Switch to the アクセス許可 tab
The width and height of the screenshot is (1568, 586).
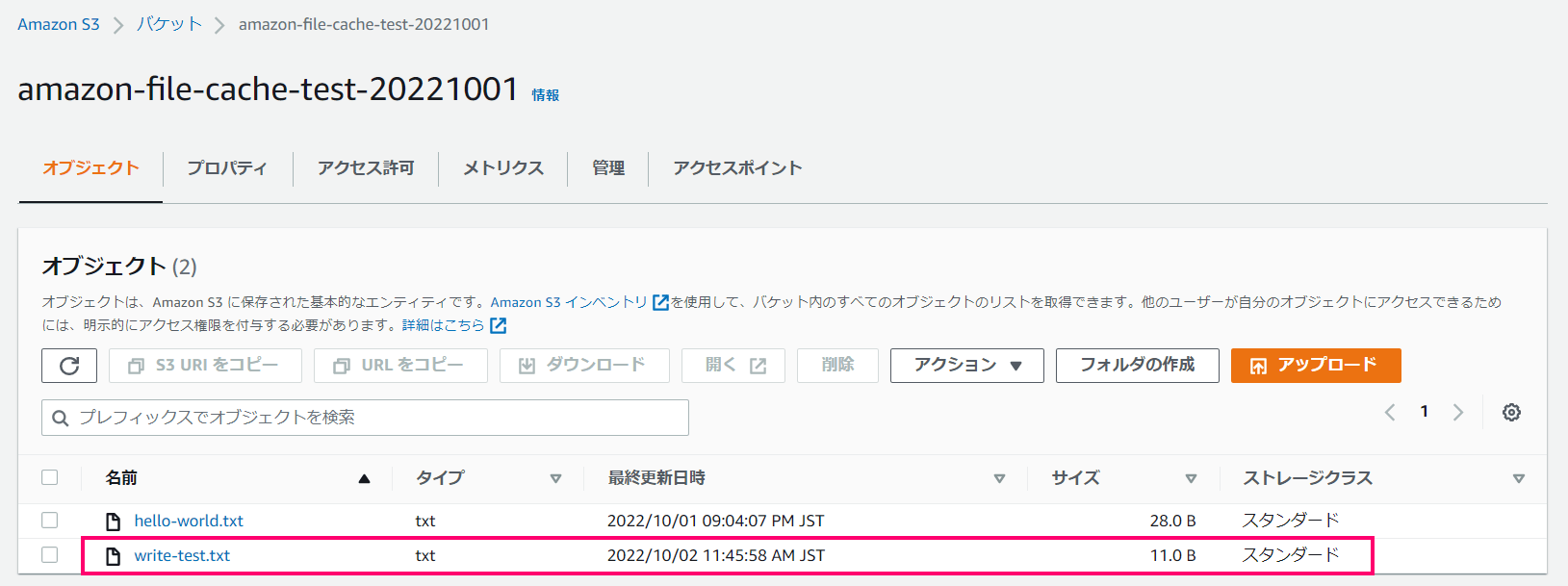pyautogui.click(x=366, y=168)
